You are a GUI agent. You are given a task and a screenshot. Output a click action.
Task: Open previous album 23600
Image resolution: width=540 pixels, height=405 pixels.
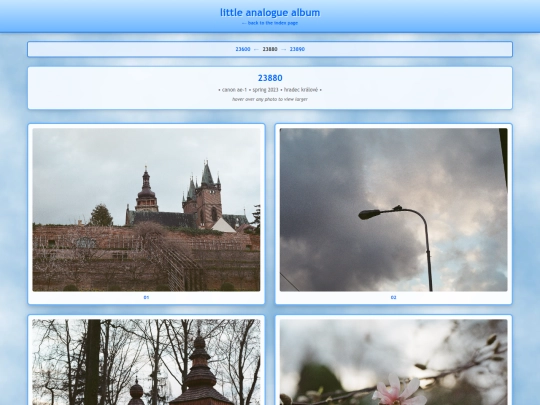[243, 49]
